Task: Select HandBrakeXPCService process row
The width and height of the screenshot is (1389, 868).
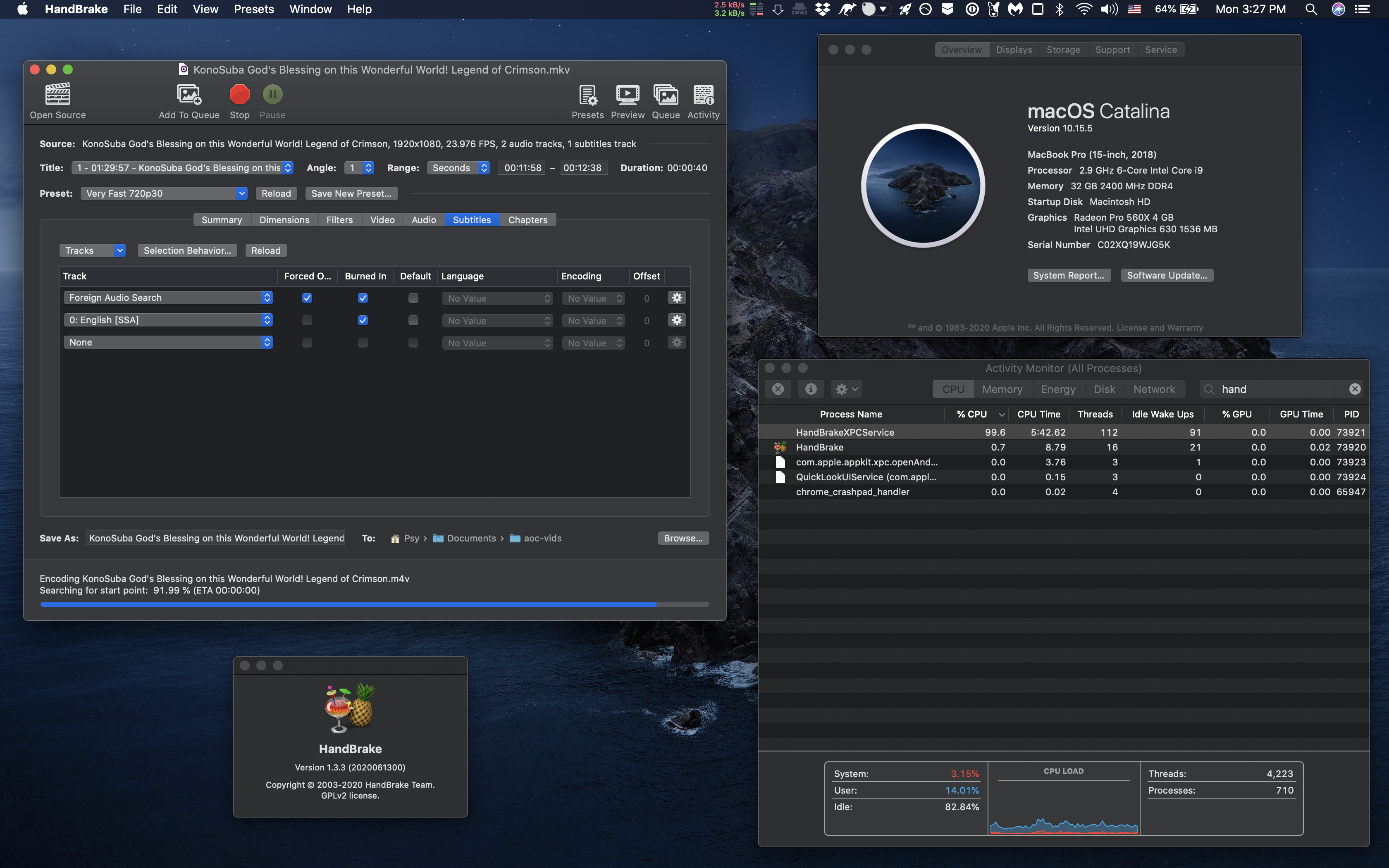Action: pyautogui.click(x=1064, y=432)
